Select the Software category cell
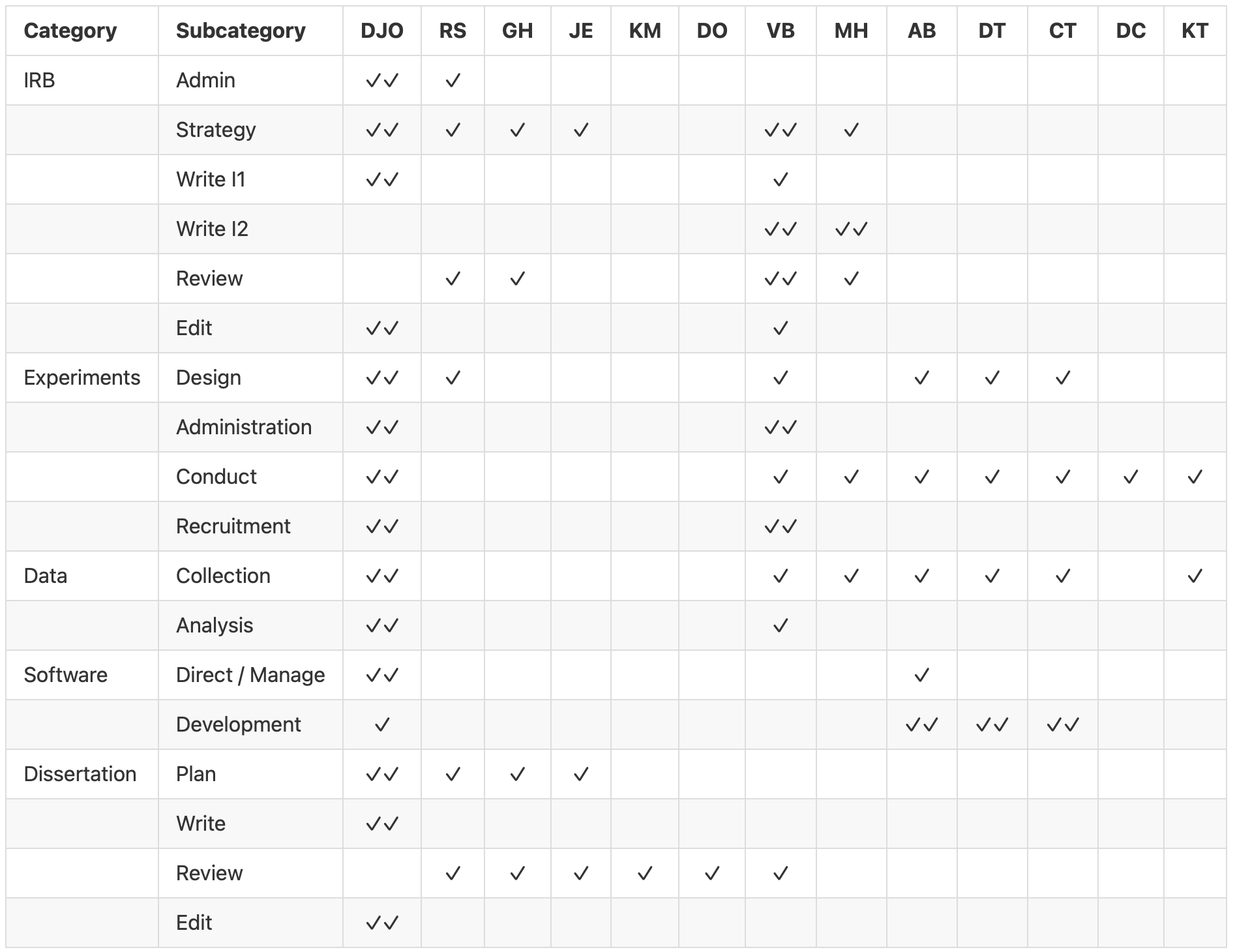This screenshot has width=1235, height=952. pyautogui.click(x=66, y=675)
